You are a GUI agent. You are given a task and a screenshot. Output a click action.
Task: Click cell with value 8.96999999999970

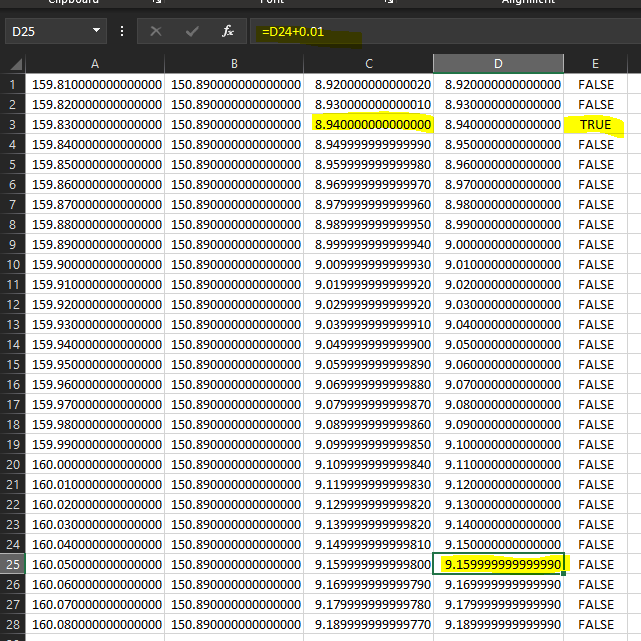369,185
